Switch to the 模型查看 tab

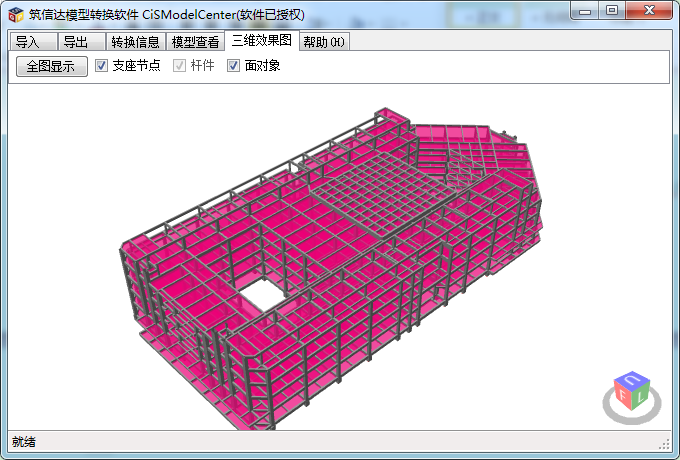click(x=195, y=42)
